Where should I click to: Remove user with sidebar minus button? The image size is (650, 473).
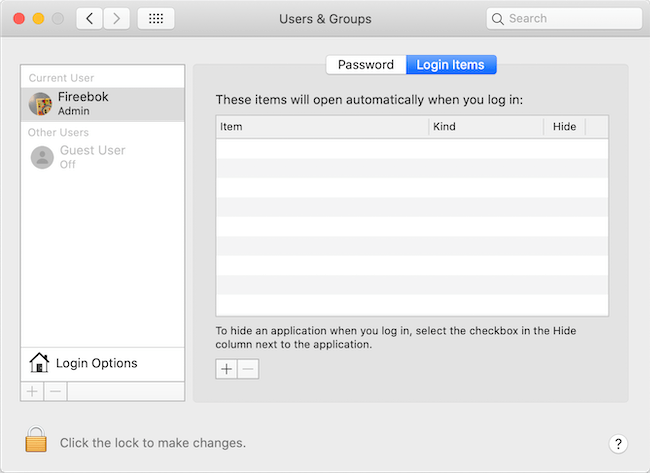pos(56,391)
